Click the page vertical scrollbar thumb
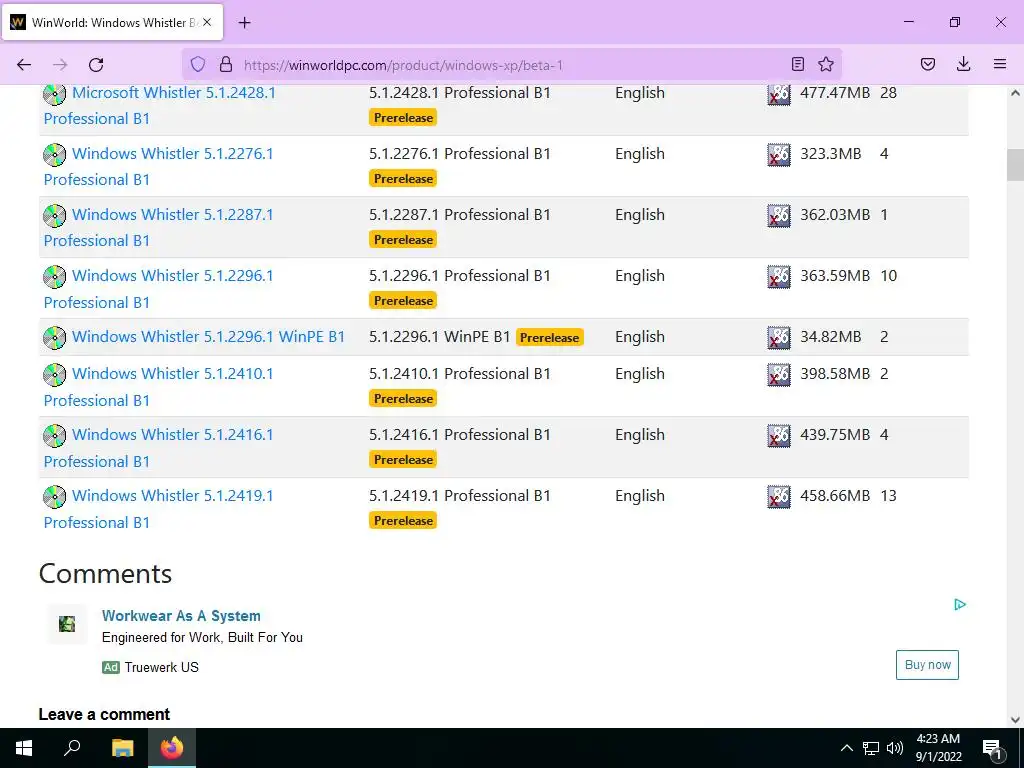This screenshot has width=1024, height=768. pyautogui.click(x=1015, y=165)
